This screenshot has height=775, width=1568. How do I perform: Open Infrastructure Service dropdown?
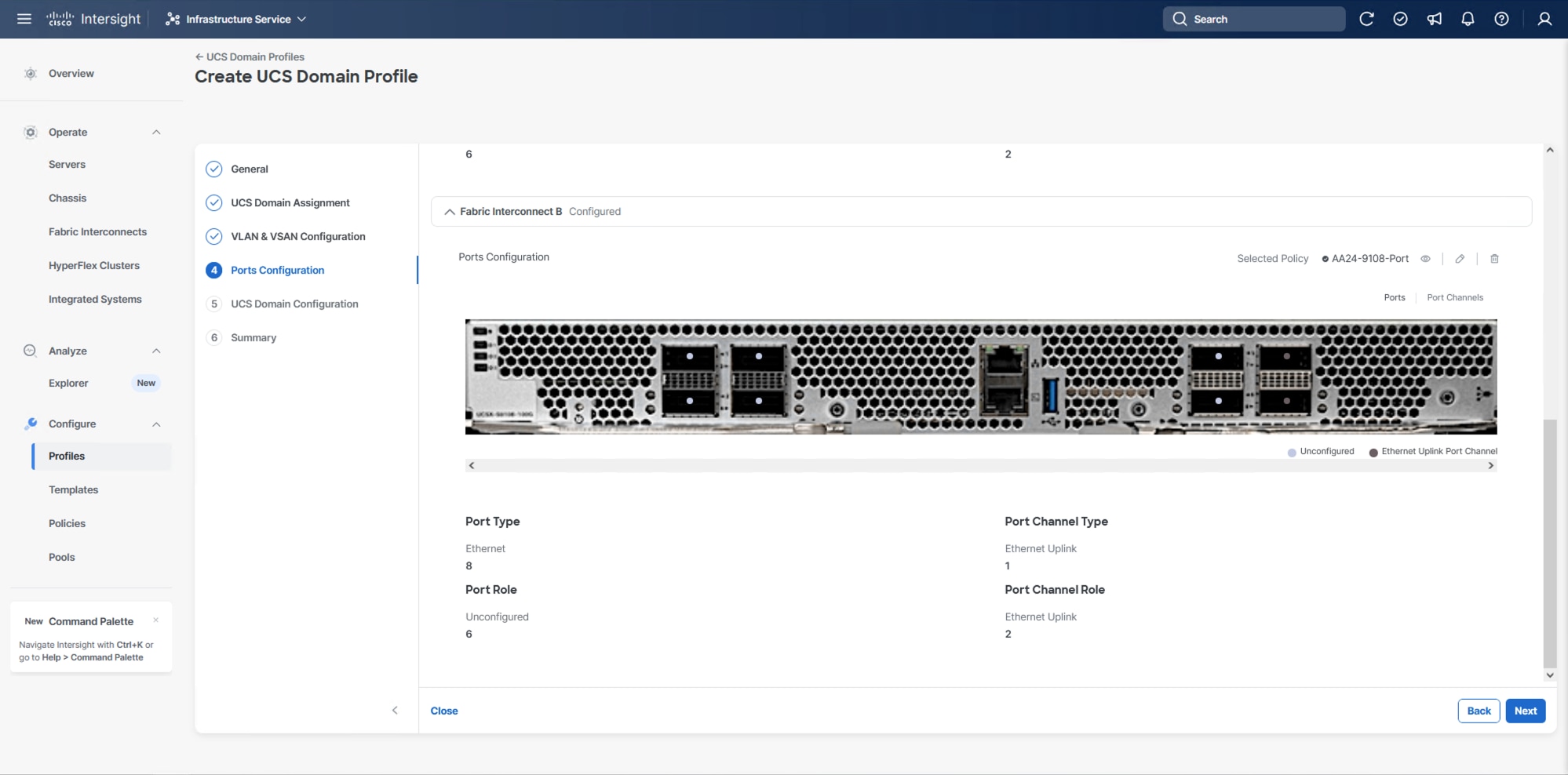pyautogui.click(x=235, y=19)
